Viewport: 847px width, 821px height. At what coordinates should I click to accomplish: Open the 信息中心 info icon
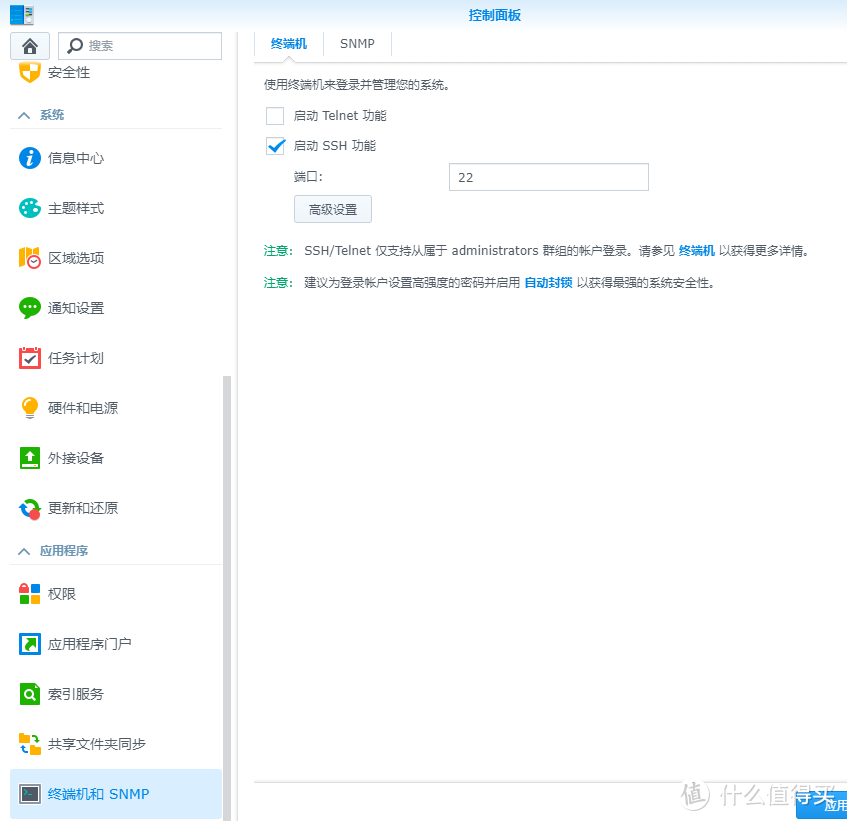tap(30, 158)
